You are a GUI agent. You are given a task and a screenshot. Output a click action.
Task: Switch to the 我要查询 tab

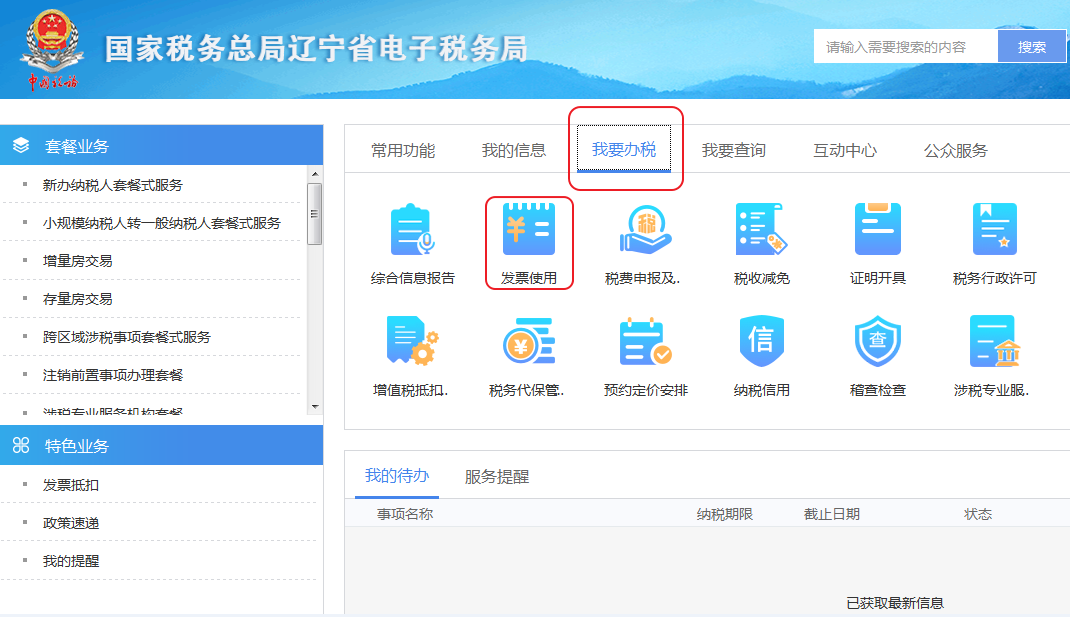pos(734,150)
